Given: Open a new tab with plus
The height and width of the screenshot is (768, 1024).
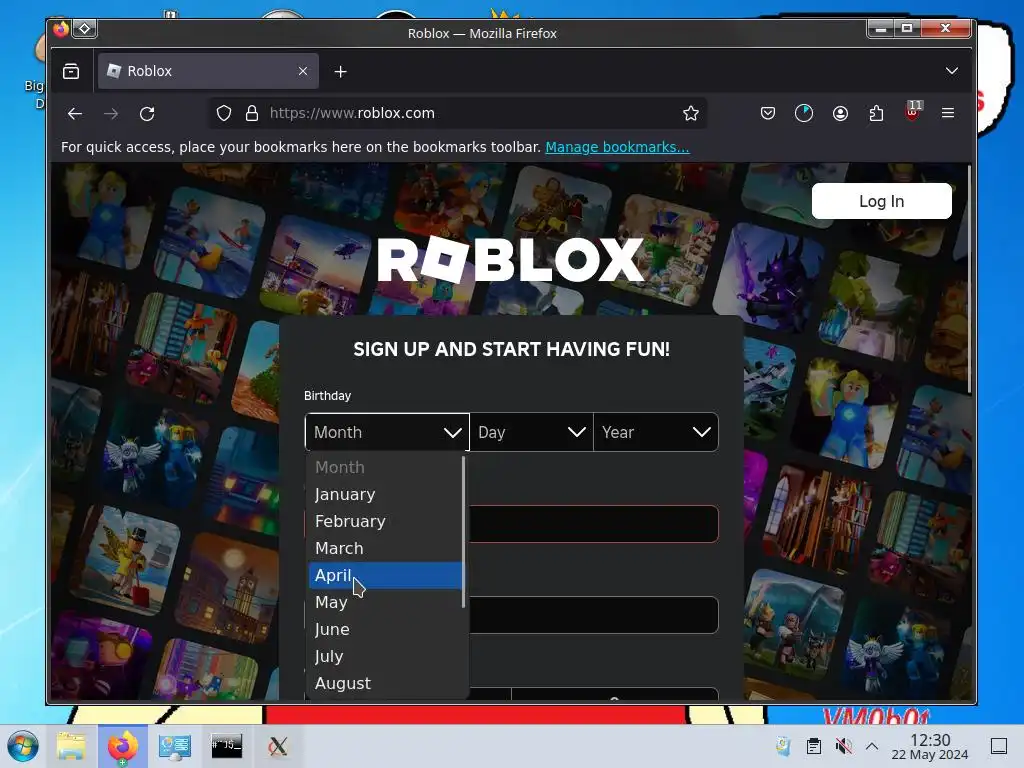Looking at the screenshot, I should click(x=340, y=72).
